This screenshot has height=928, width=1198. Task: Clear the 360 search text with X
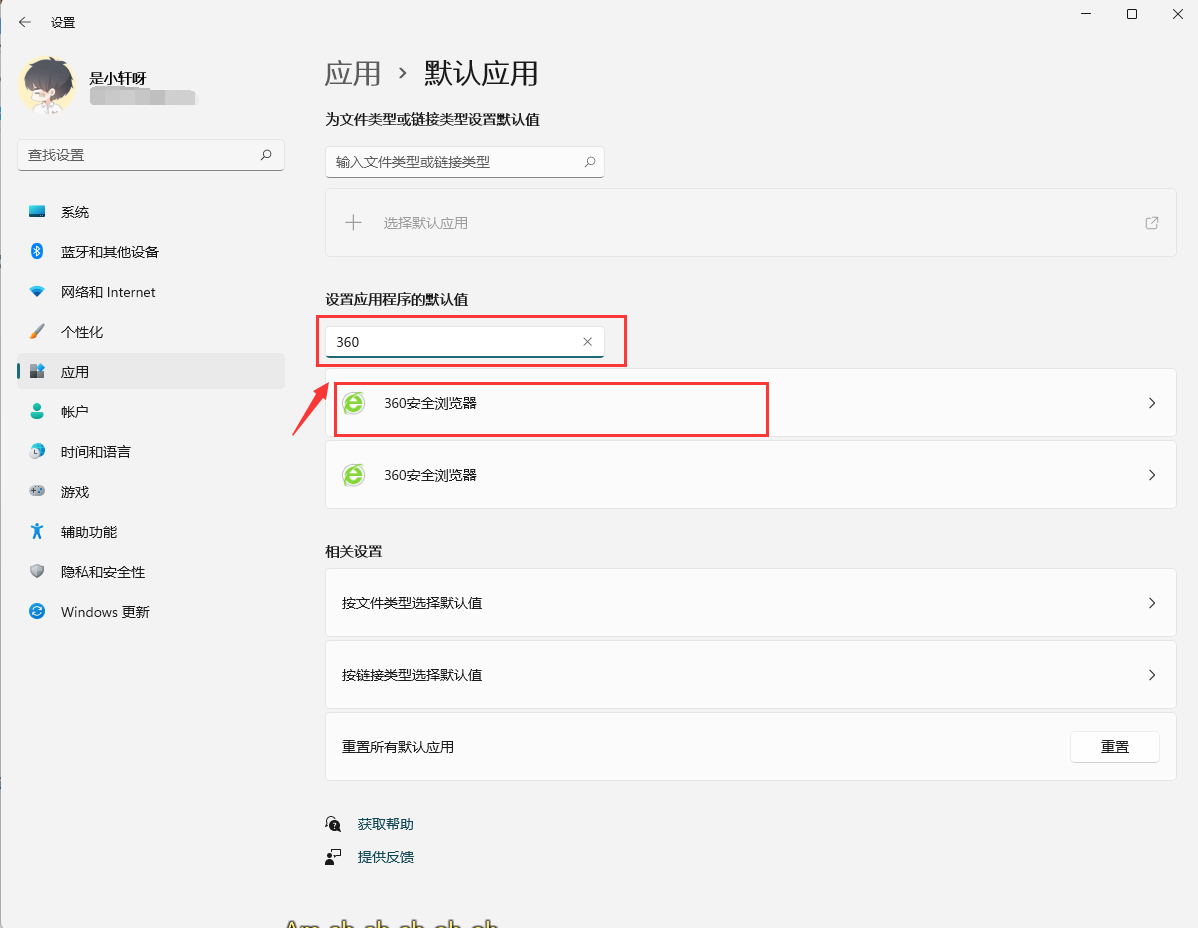pyautogui.click(x=588, y=342)
